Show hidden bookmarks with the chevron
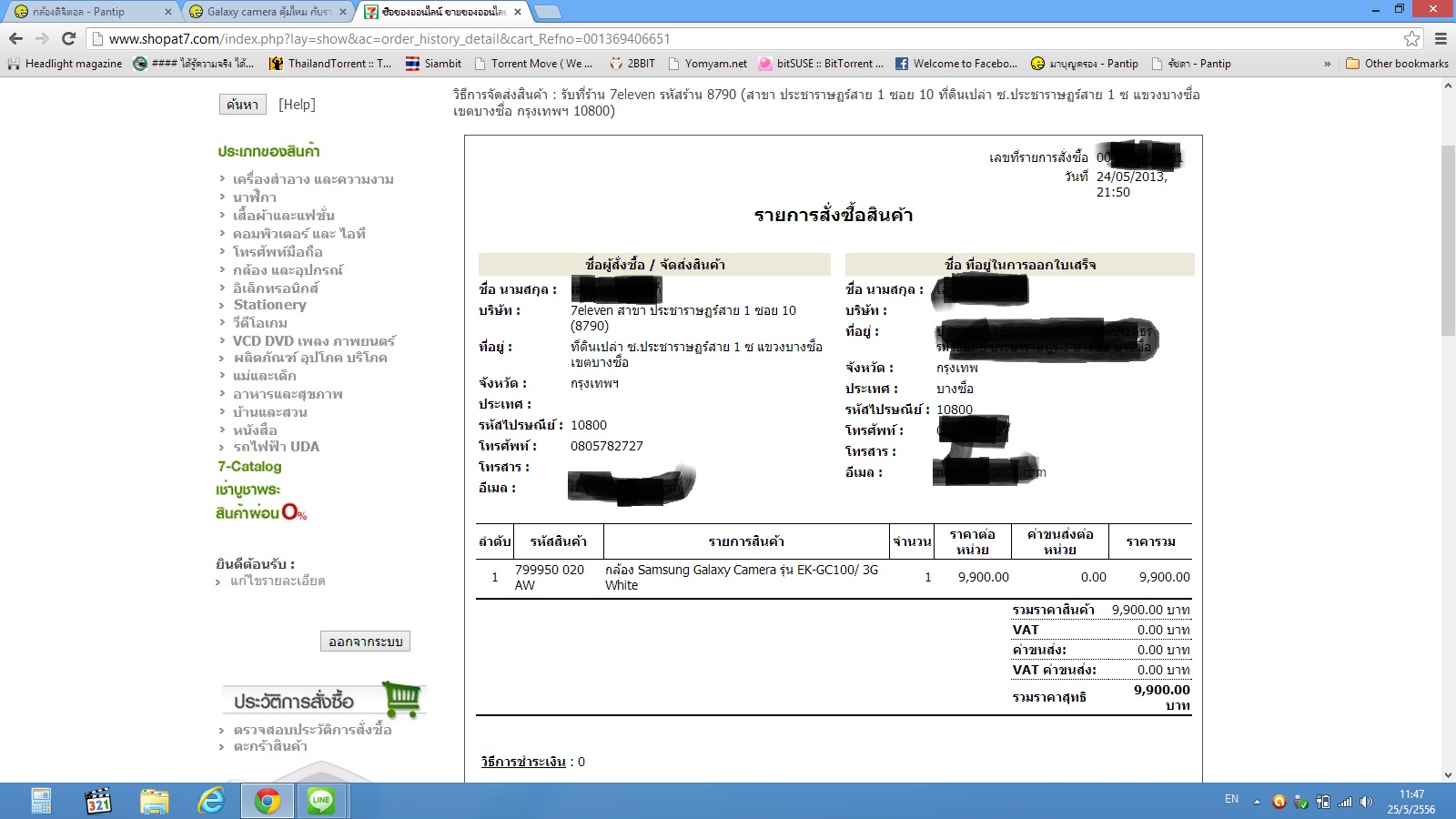1456x819 pixels. pyautogui.click(x=1327, y=64)
